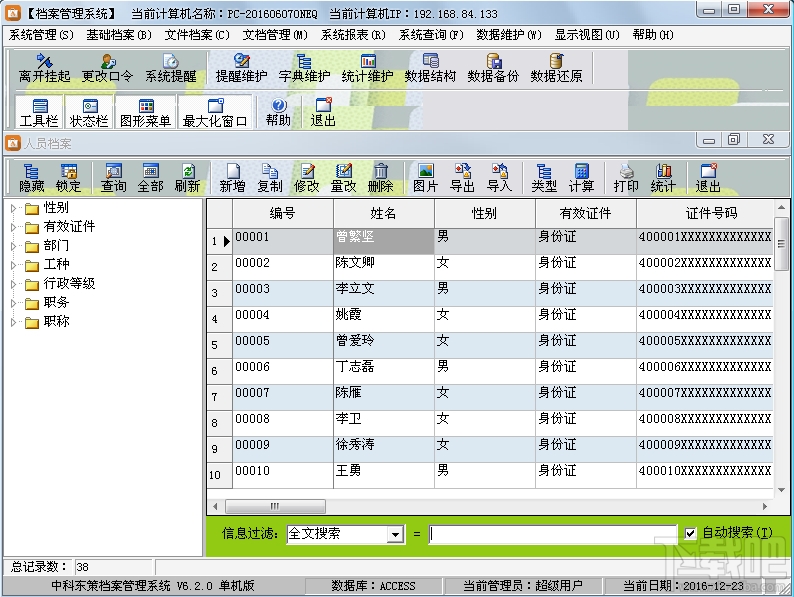The height and width of the screenshot is (597, 794).
Task: Open 系统提醒 reminder icon
Action: pos(171,68)
